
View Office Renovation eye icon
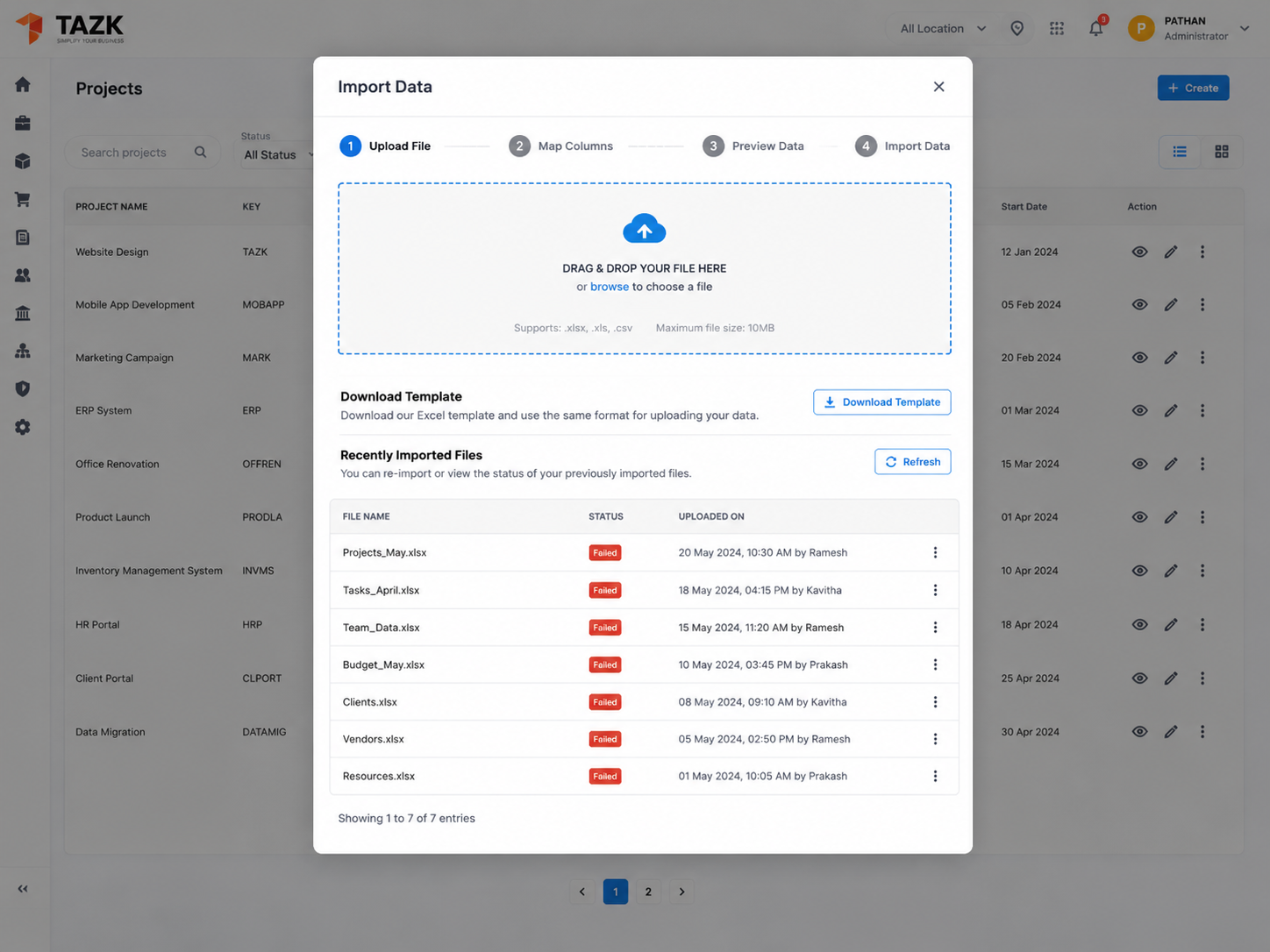(1140, 464)
